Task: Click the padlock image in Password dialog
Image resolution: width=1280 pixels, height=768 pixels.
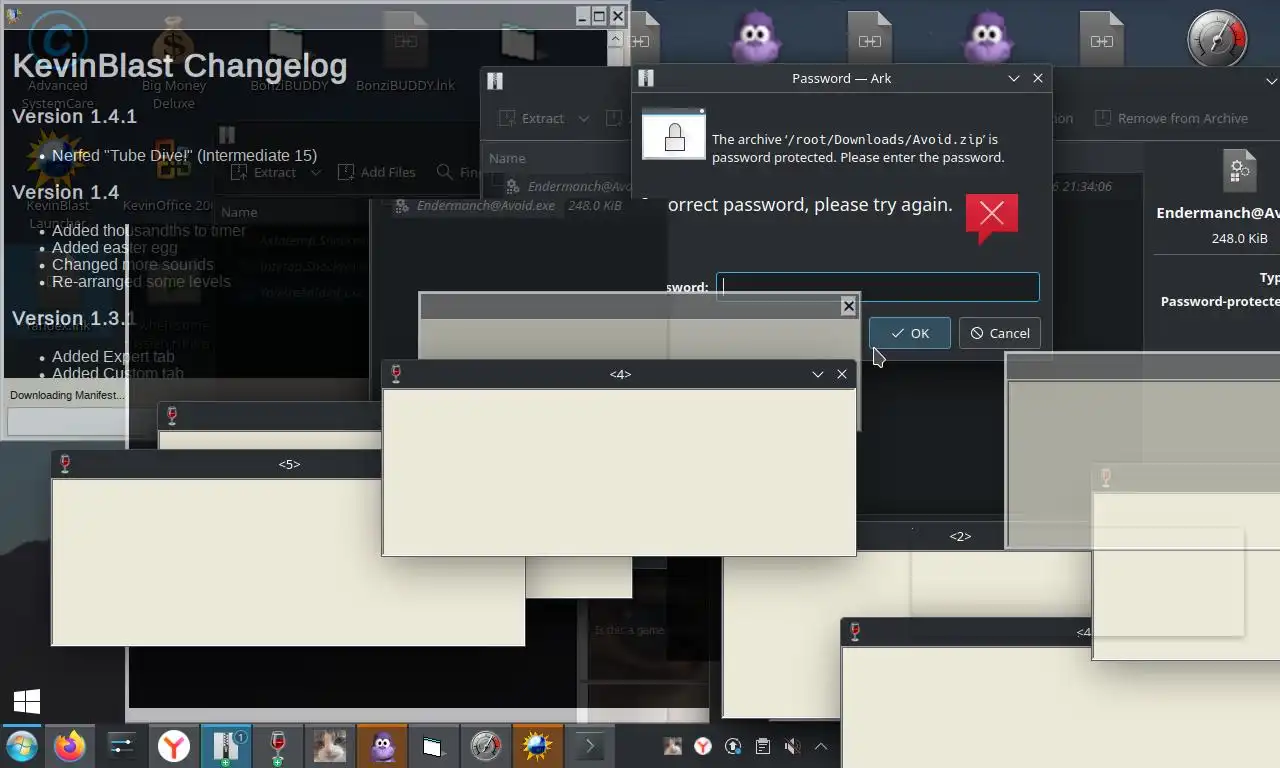Action: click(674, 134)
